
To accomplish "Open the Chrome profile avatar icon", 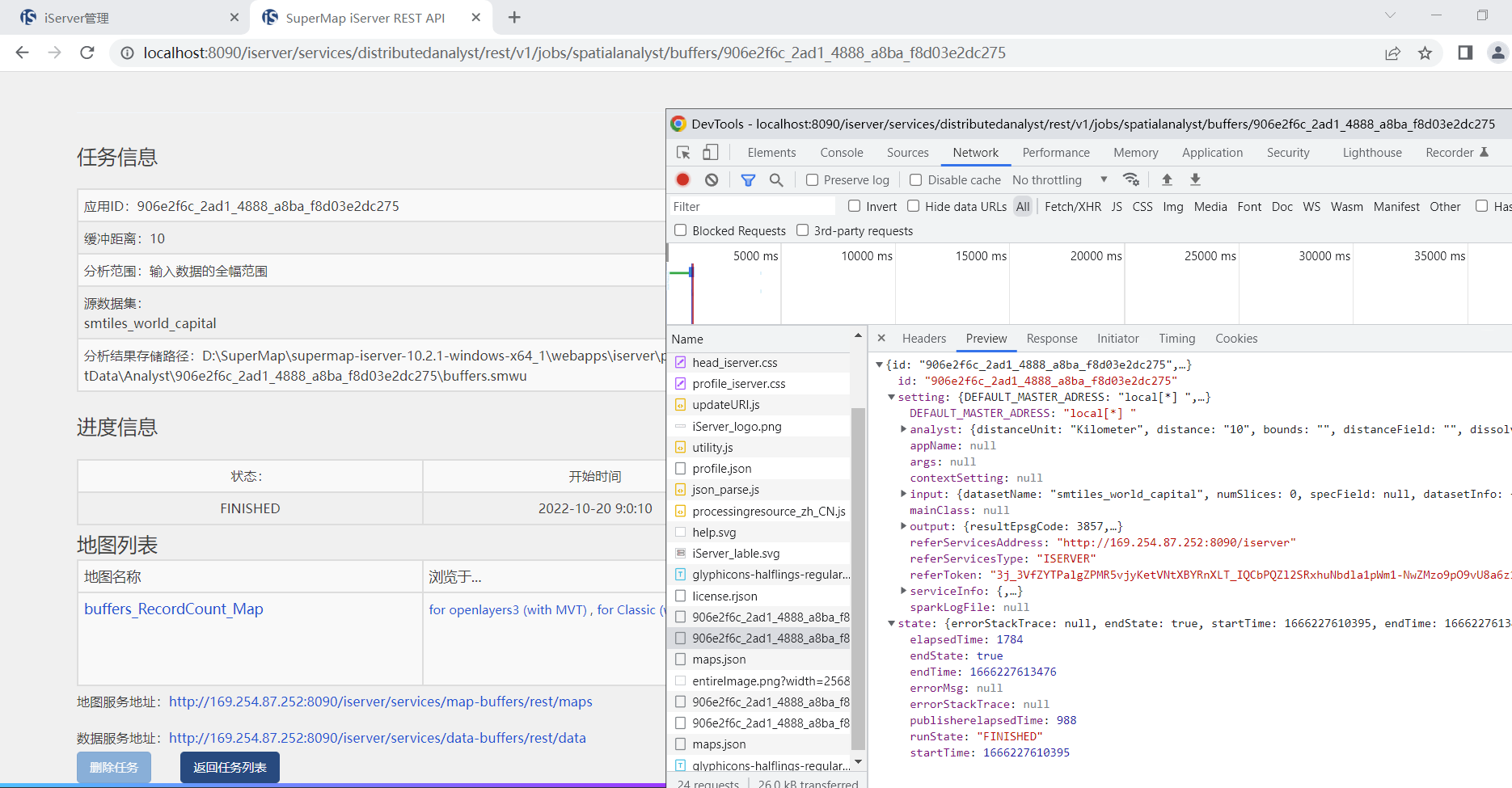I will [x=1497, y=53].
